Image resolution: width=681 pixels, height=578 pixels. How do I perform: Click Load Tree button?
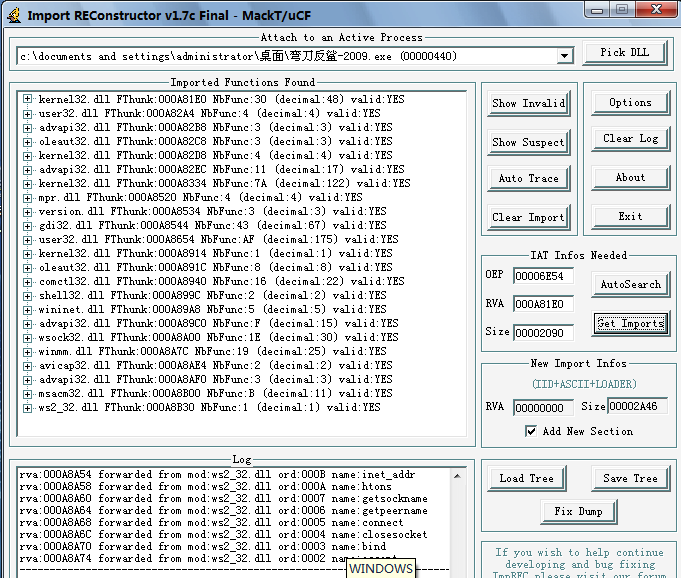click(526, 479)
